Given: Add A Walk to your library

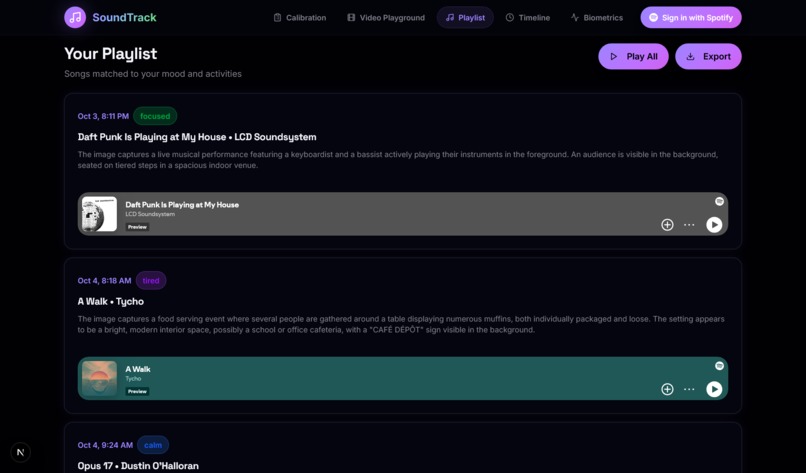Looking at the screenshot, I should pyautogui.click(x=667, y=389).
